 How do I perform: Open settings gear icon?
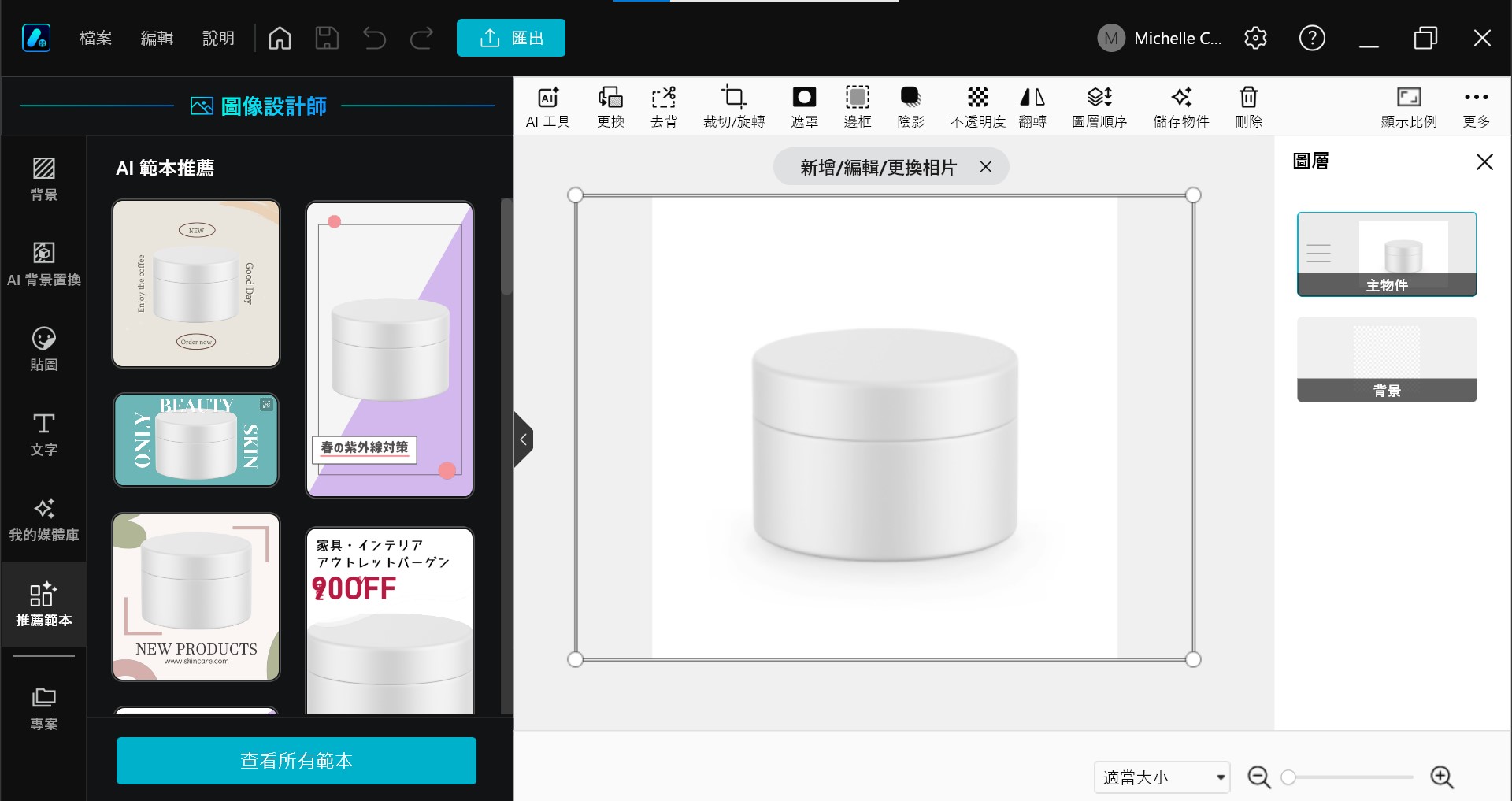(1255, 38)
